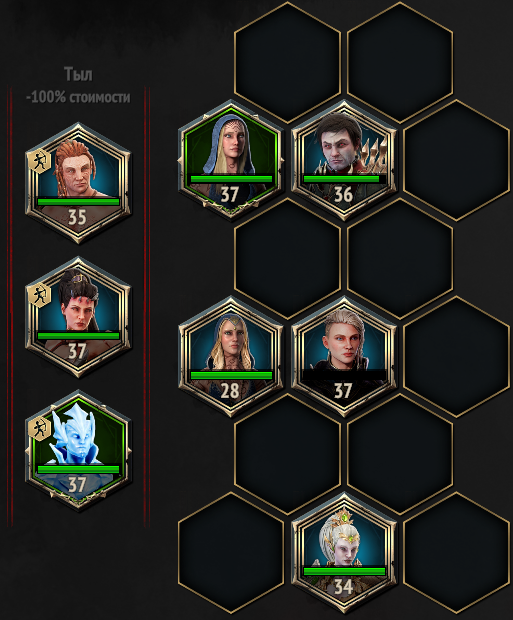Select the blue-hooded woman level 37
513x620 pixels.
pos(231,160)
